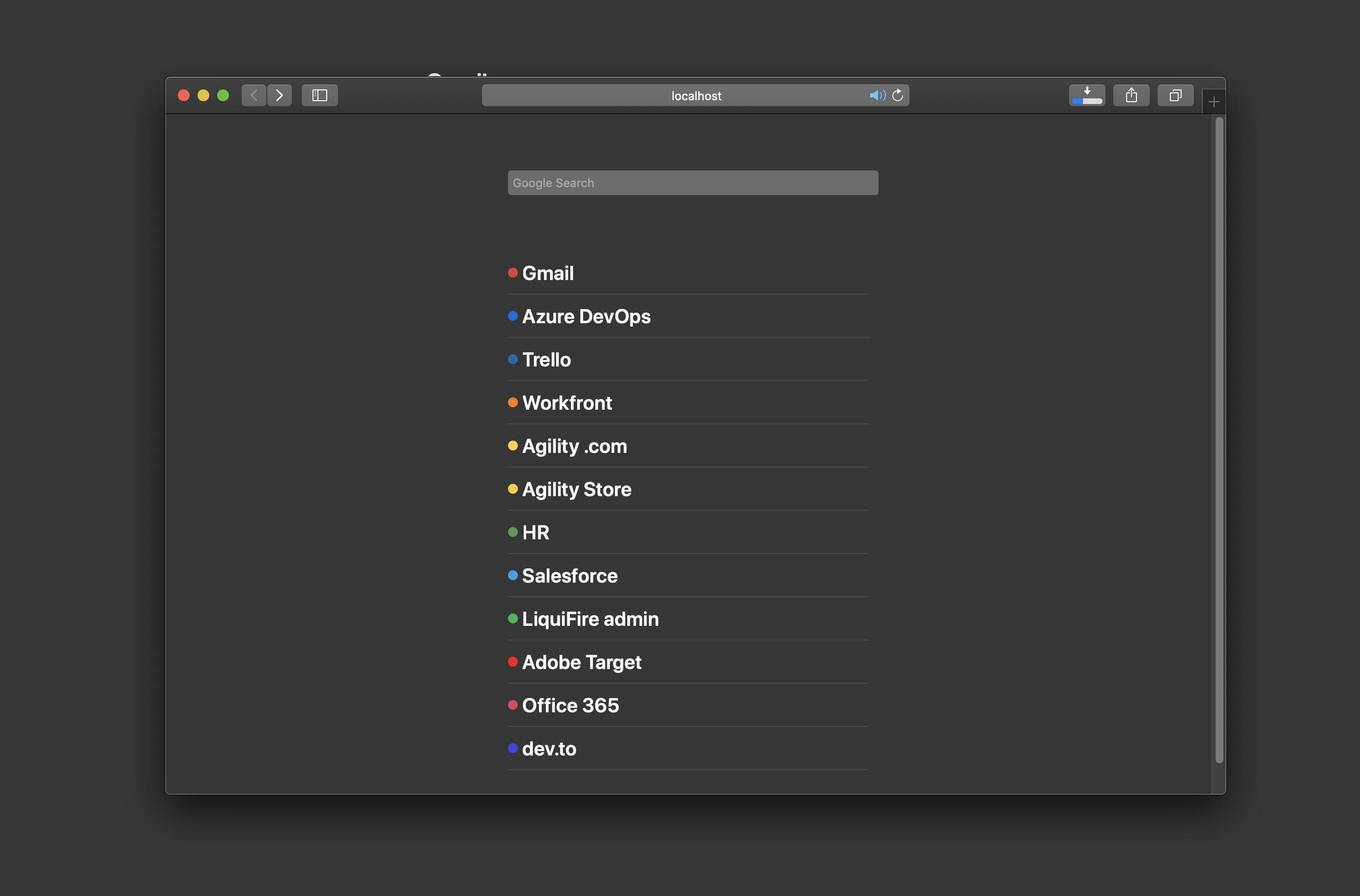The image size is (1360, 896).
Task: Click the blue dot next to Trello
Action: coord(512,360)
